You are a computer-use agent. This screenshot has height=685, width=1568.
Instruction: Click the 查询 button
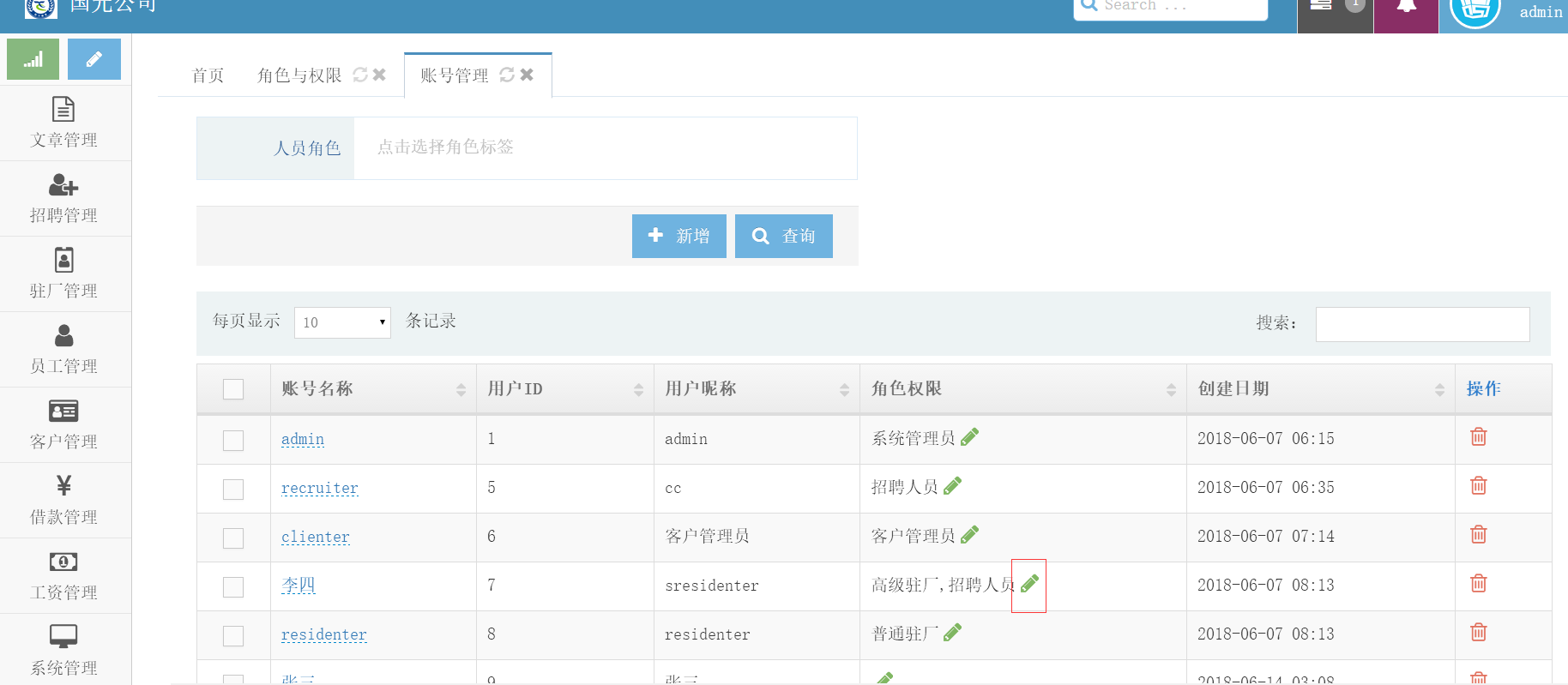click(x=784, y=236)
